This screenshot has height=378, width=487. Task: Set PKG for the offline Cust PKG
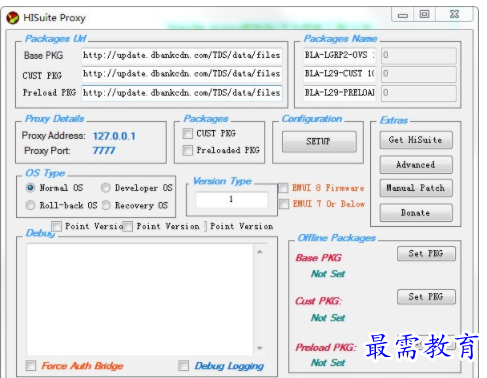coord(426,297)
